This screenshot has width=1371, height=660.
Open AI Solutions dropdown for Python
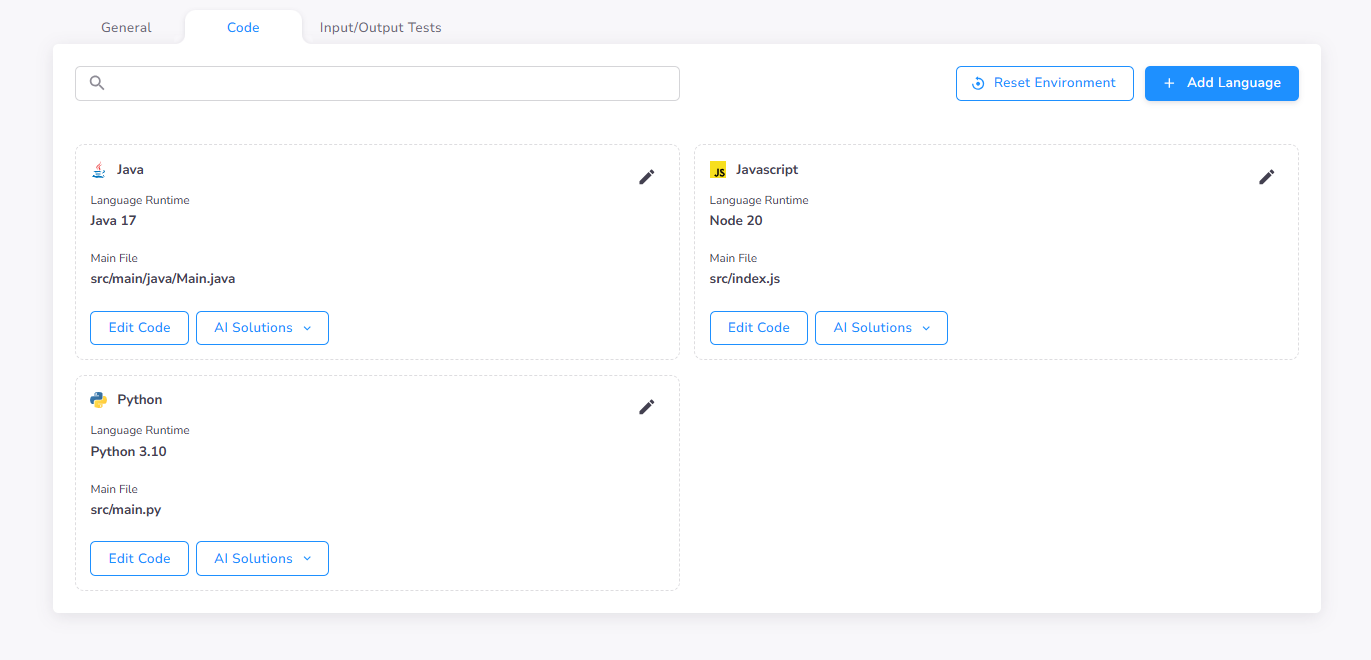point(262,558)
